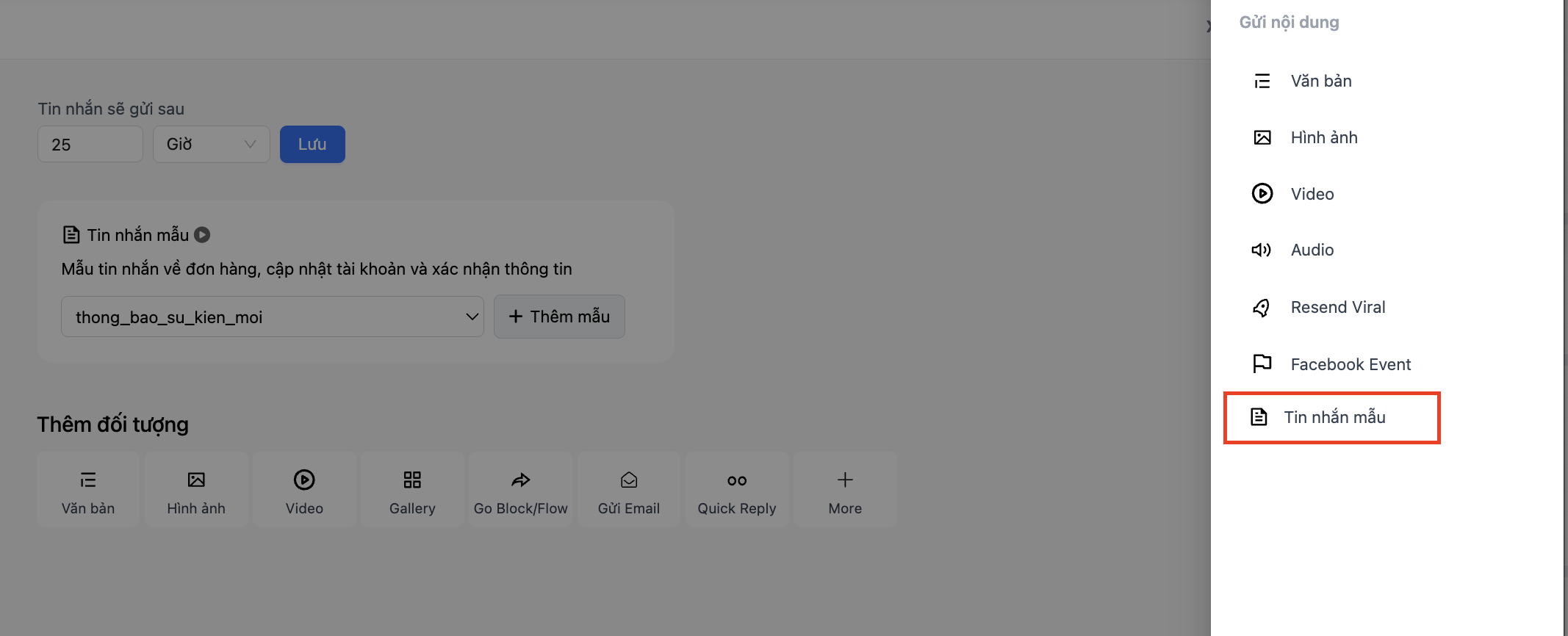Viewport: 1568px width, 636px height.
Task: Click the Thêm mẫu button
Action: click(x=559, y=317)
